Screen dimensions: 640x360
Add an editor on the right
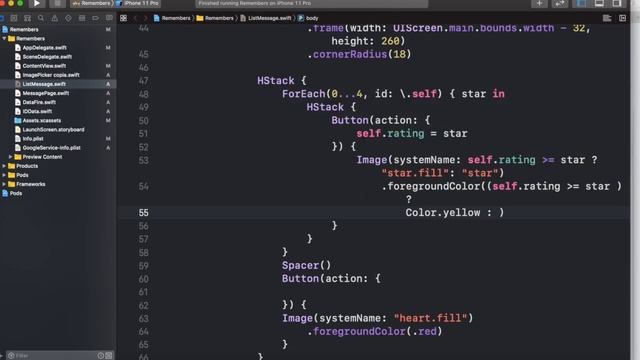[622, 18]
